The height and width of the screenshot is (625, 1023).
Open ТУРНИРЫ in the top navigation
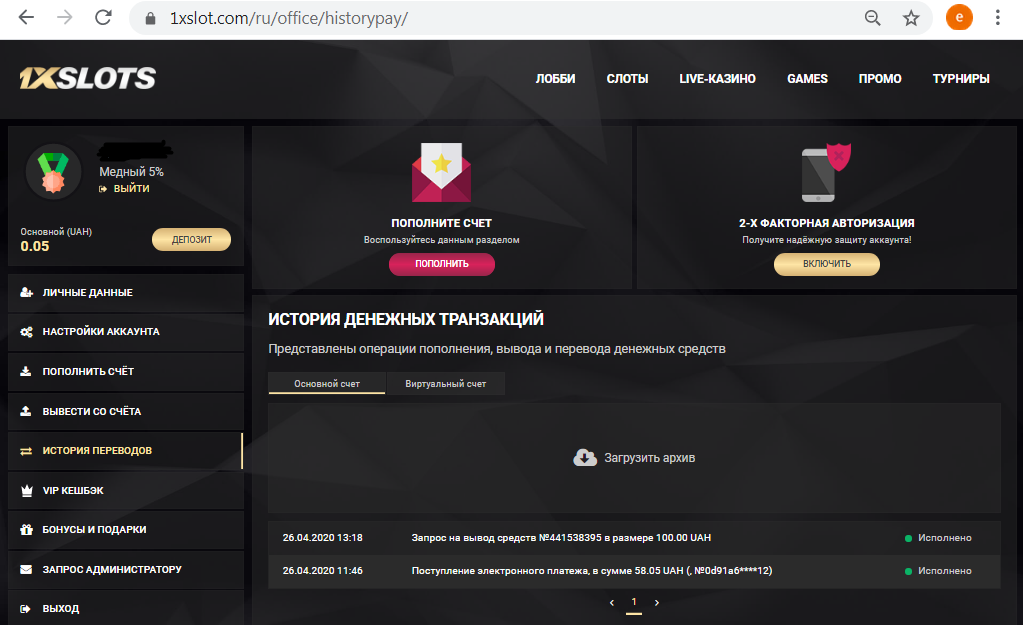coord(961,79)
